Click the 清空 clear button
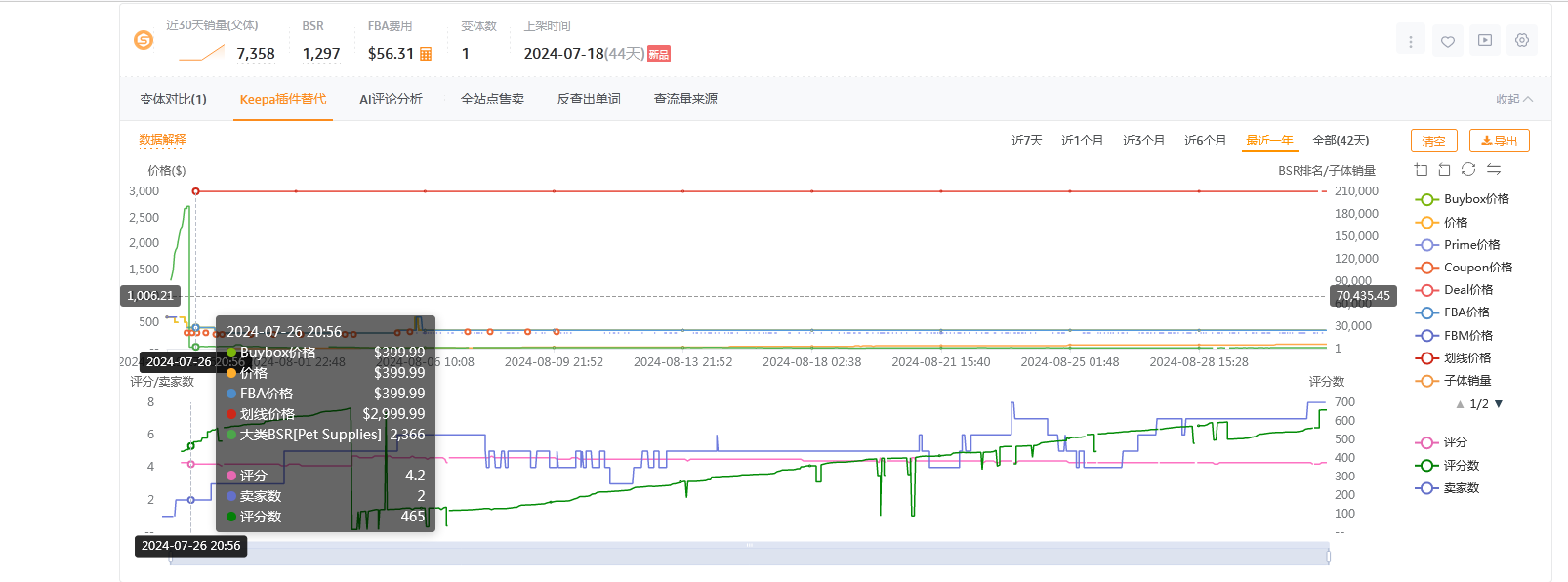Image resolution: width=1568 pixels, height=582 pixels. point(1433,141)
